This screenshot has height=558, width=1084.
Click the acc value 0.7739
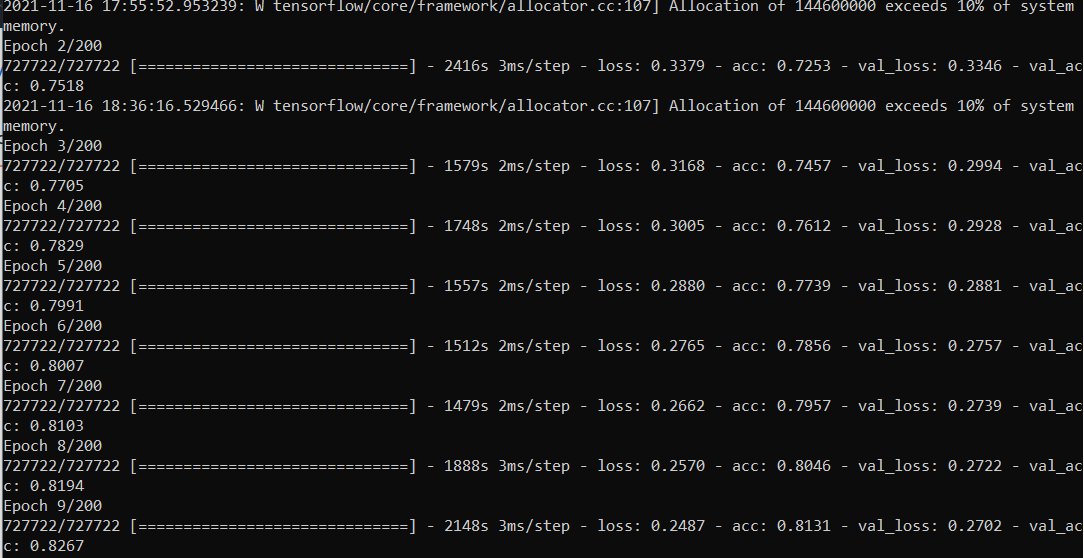[804, 287]
